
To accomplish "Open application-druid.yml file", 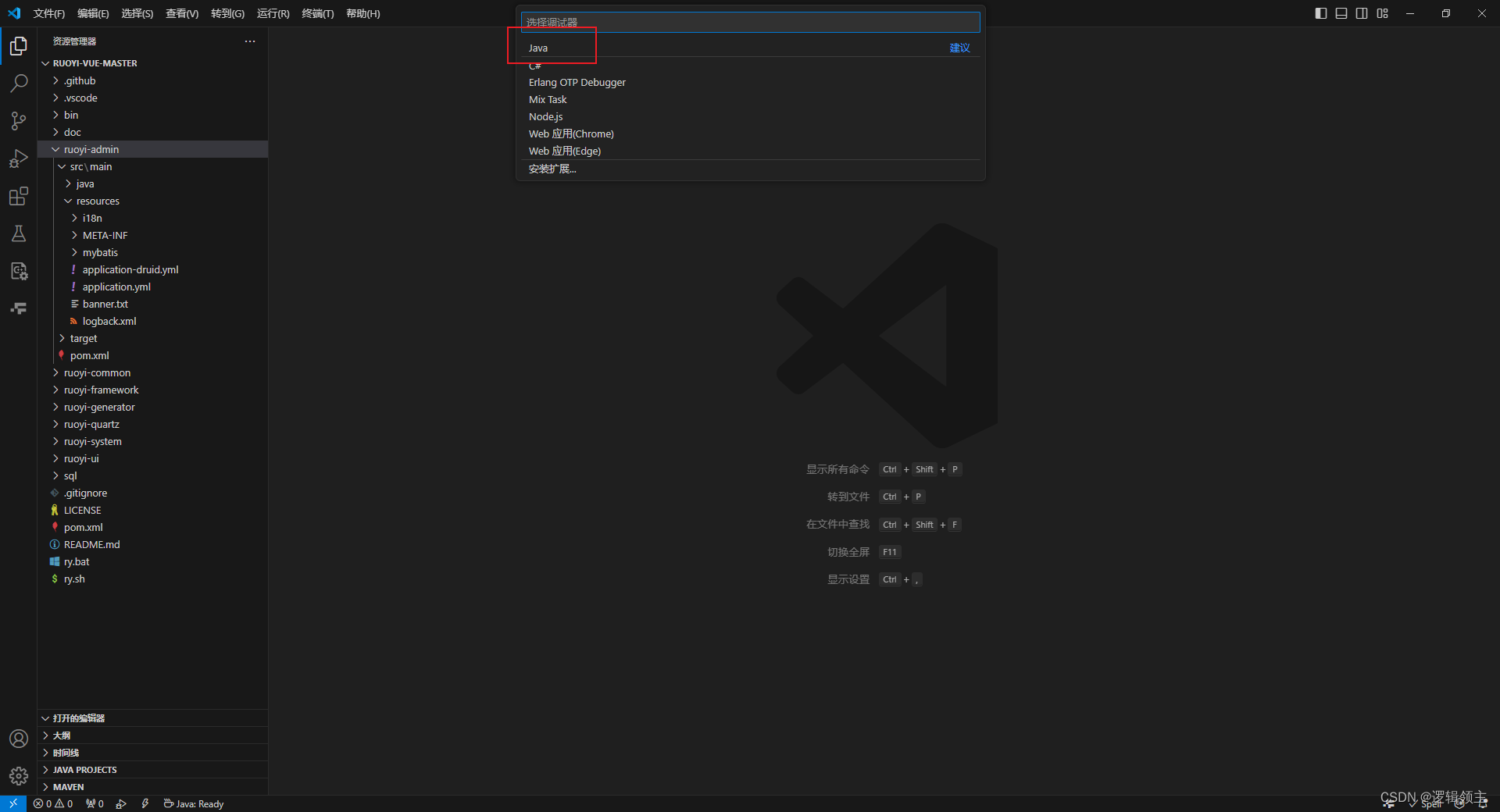I will 153,269.
